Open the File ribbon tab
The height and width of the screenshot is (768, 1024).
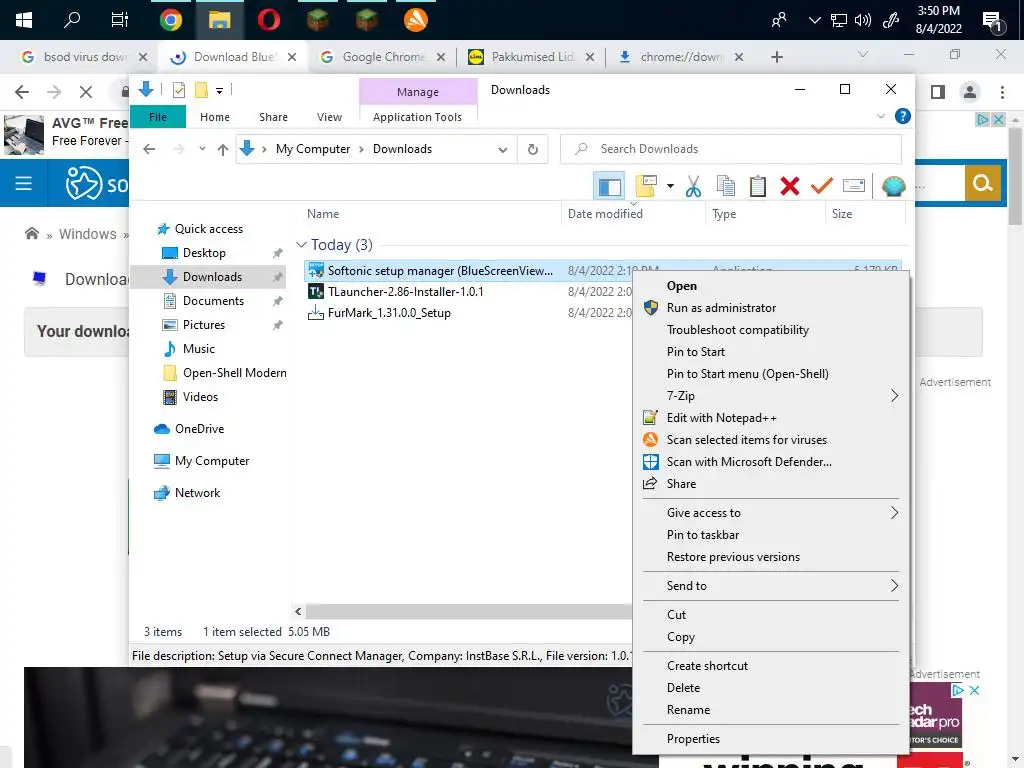(x=157, y=117)
